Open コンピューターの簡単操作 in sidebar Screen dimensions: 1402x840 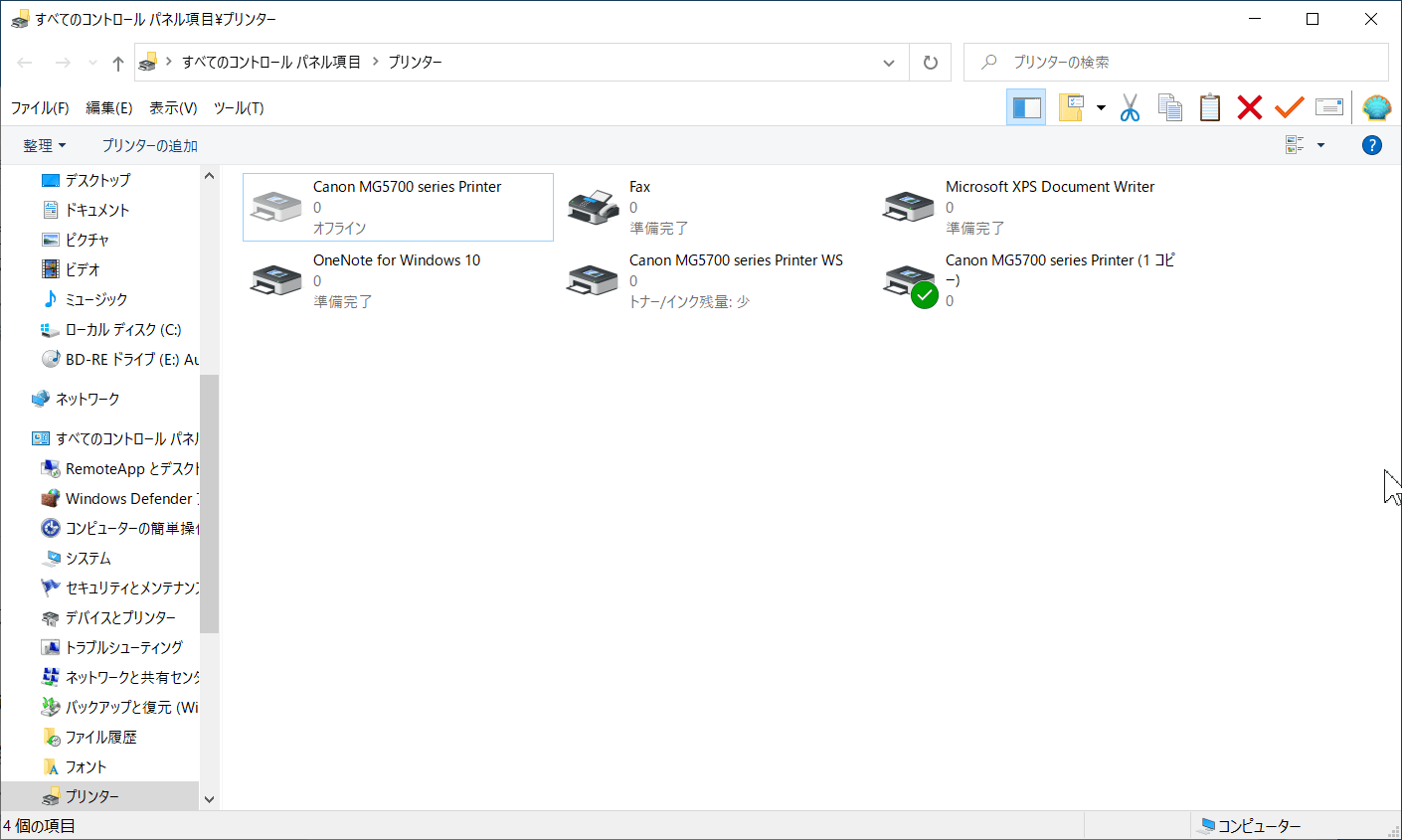119,528
